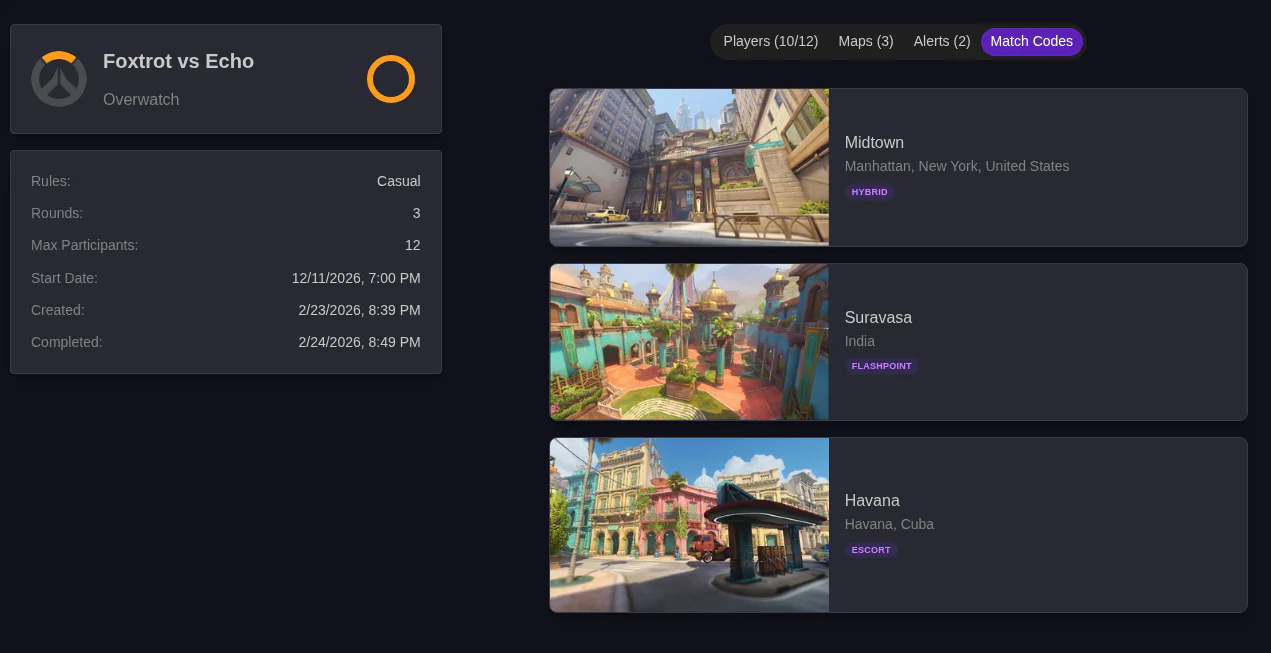Image resolution: width=1271 pixels, height=653 pixels.
Task: Click the orange ring status indicator
Action: (390, 79)
